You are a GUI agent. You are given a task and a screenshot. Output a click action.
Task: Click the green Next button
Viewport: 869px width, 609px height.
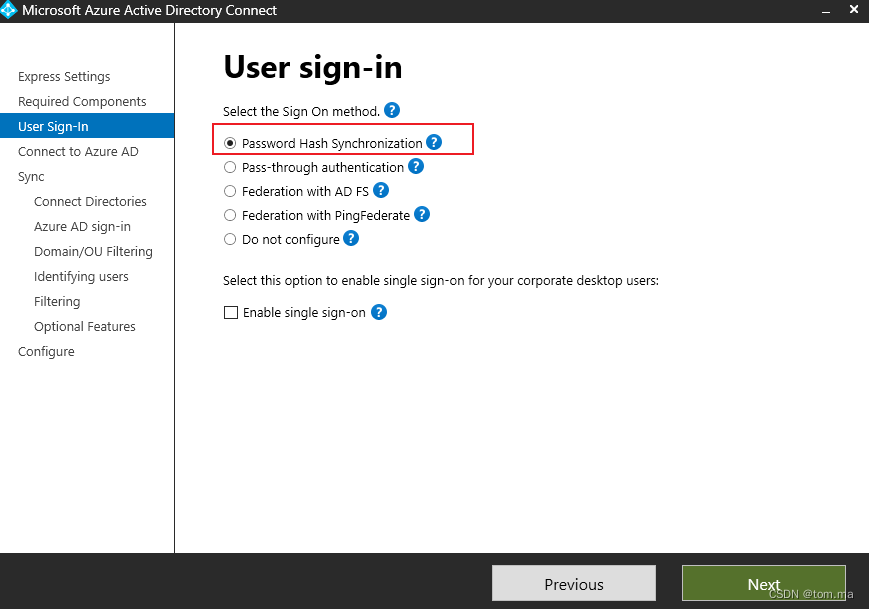point(764,583)
